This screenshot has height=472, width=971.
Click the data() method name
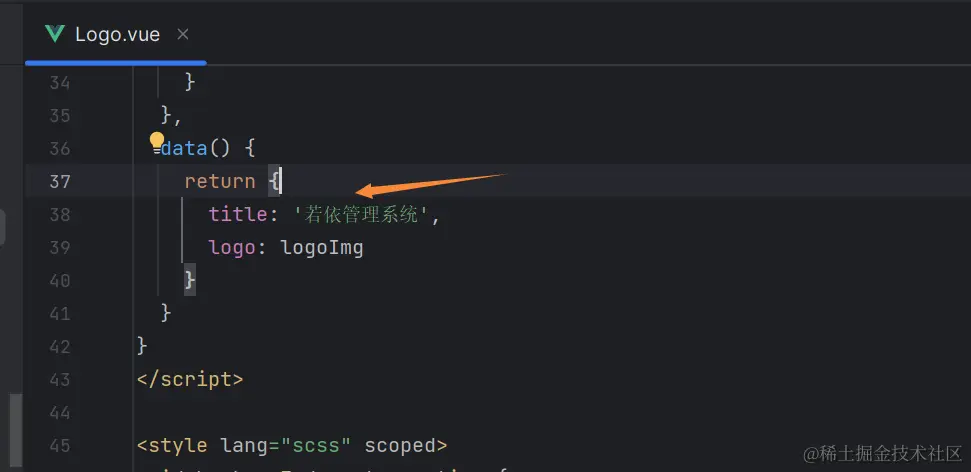click(183, 149)
